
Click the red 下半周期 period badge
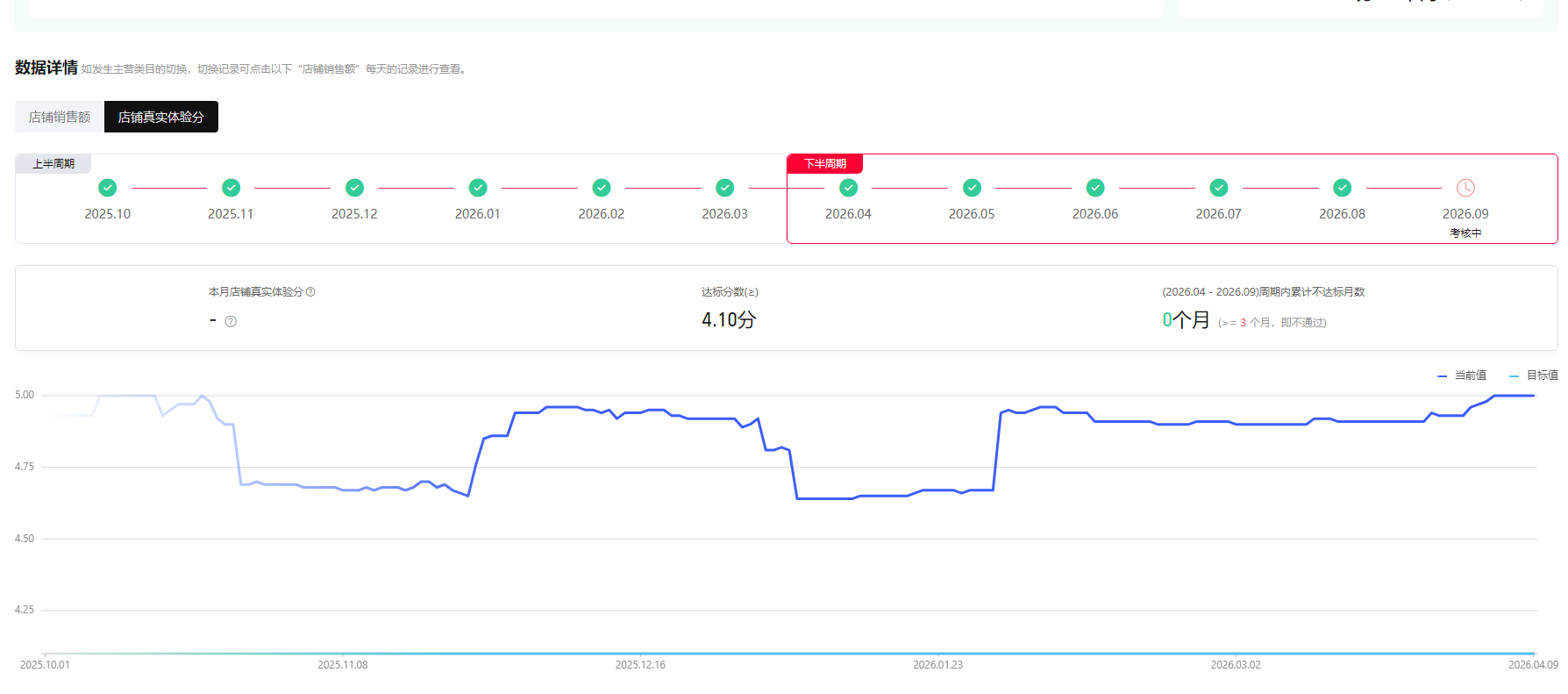(825, 164)
